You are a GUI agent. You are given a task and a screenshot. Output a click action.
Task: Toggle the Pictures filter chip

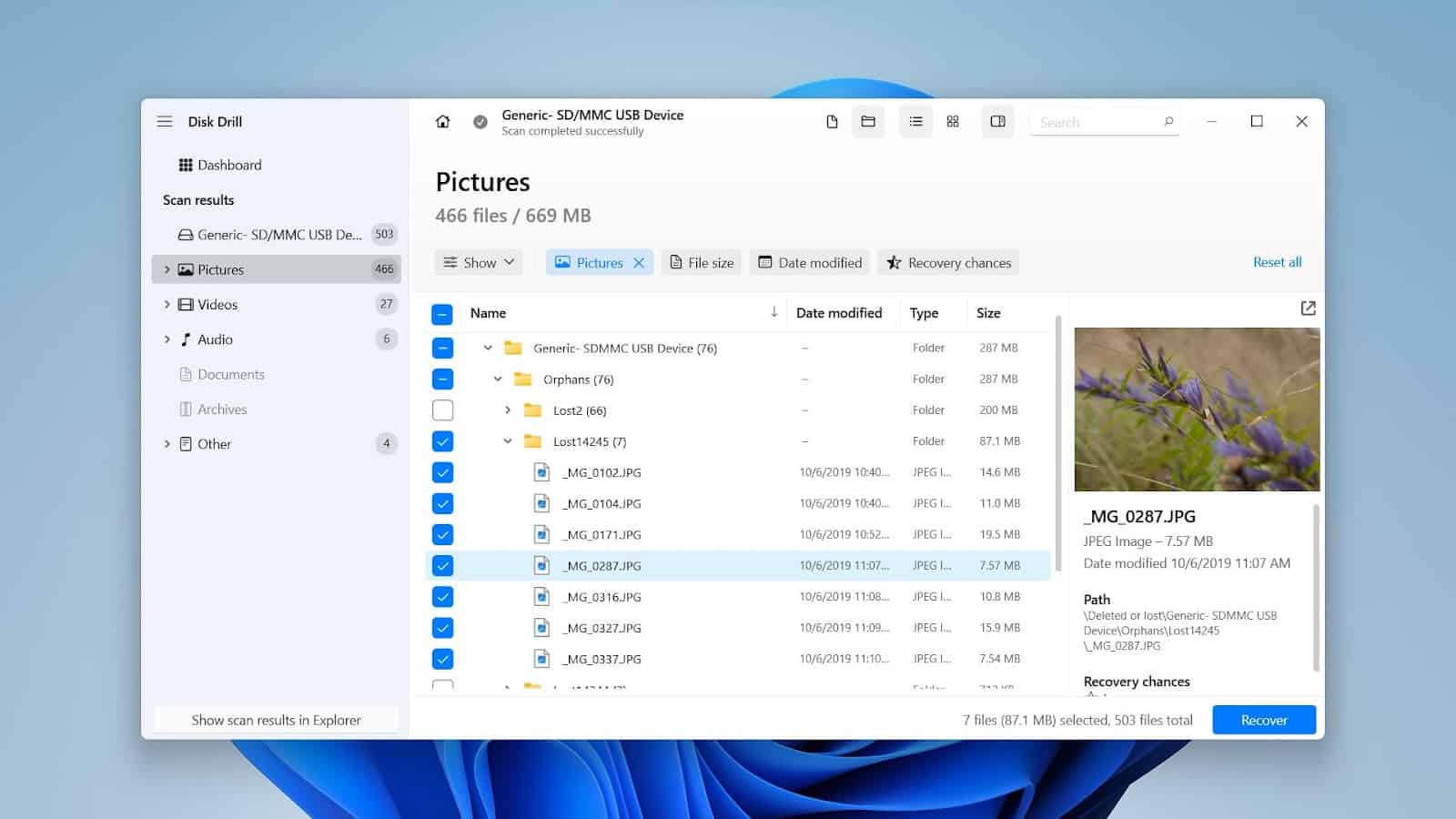tap(599, 263)
